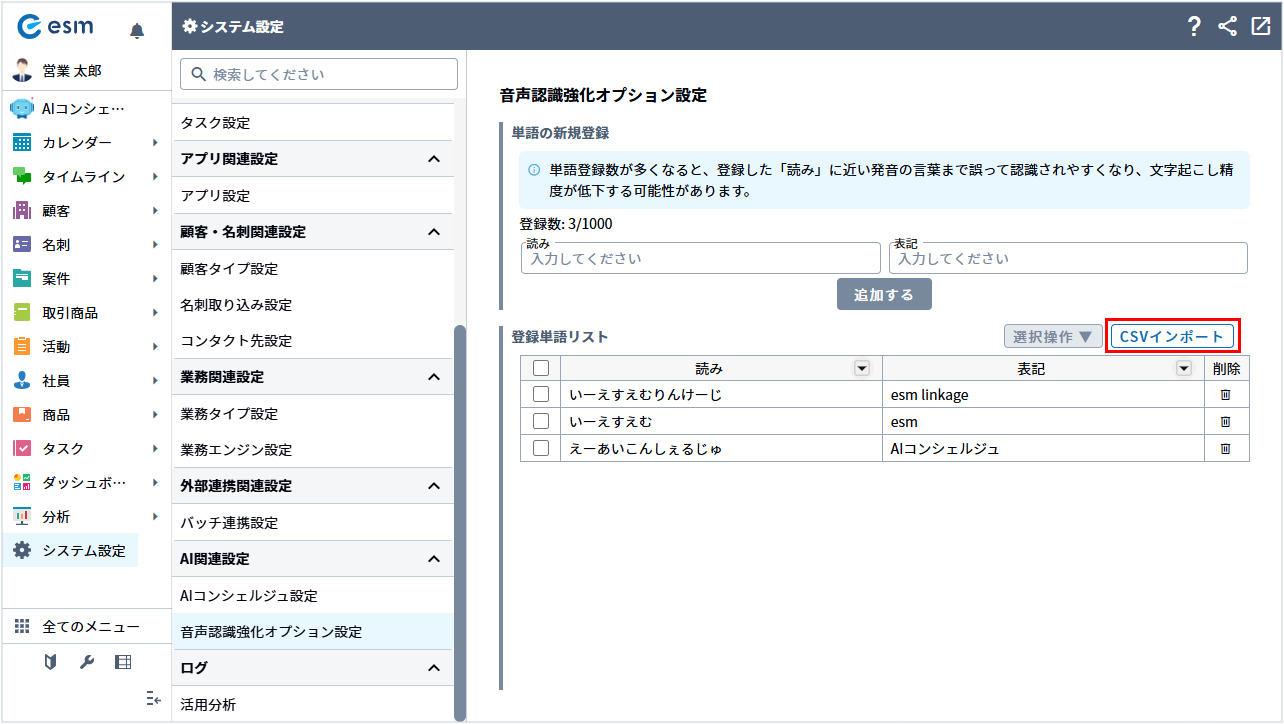Collapse the left sidebar with arrow icon
1284x724 pixels.
pos(153,699)
